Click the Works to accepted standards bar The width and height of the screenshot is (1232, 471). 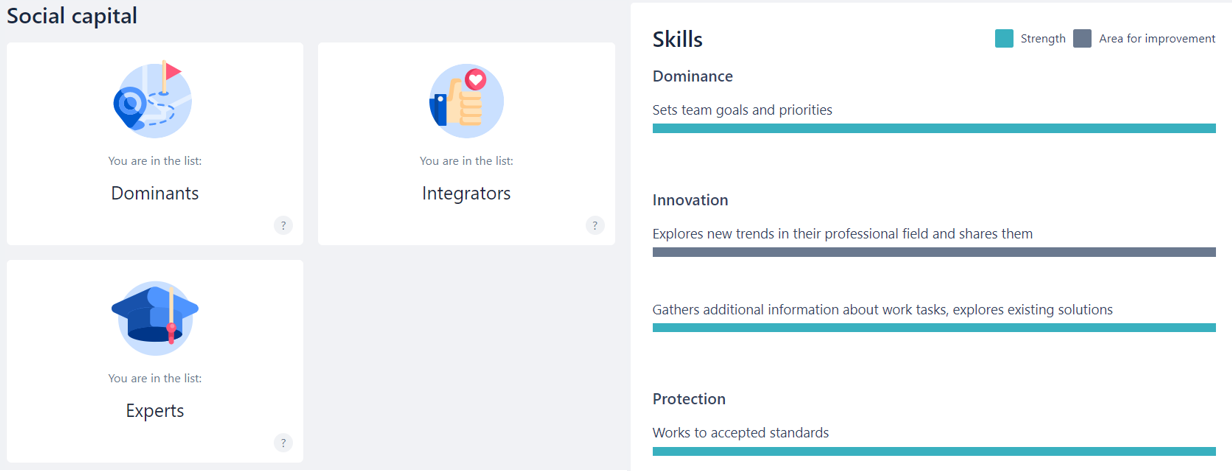pyautogui.click(x=934, y=451)
